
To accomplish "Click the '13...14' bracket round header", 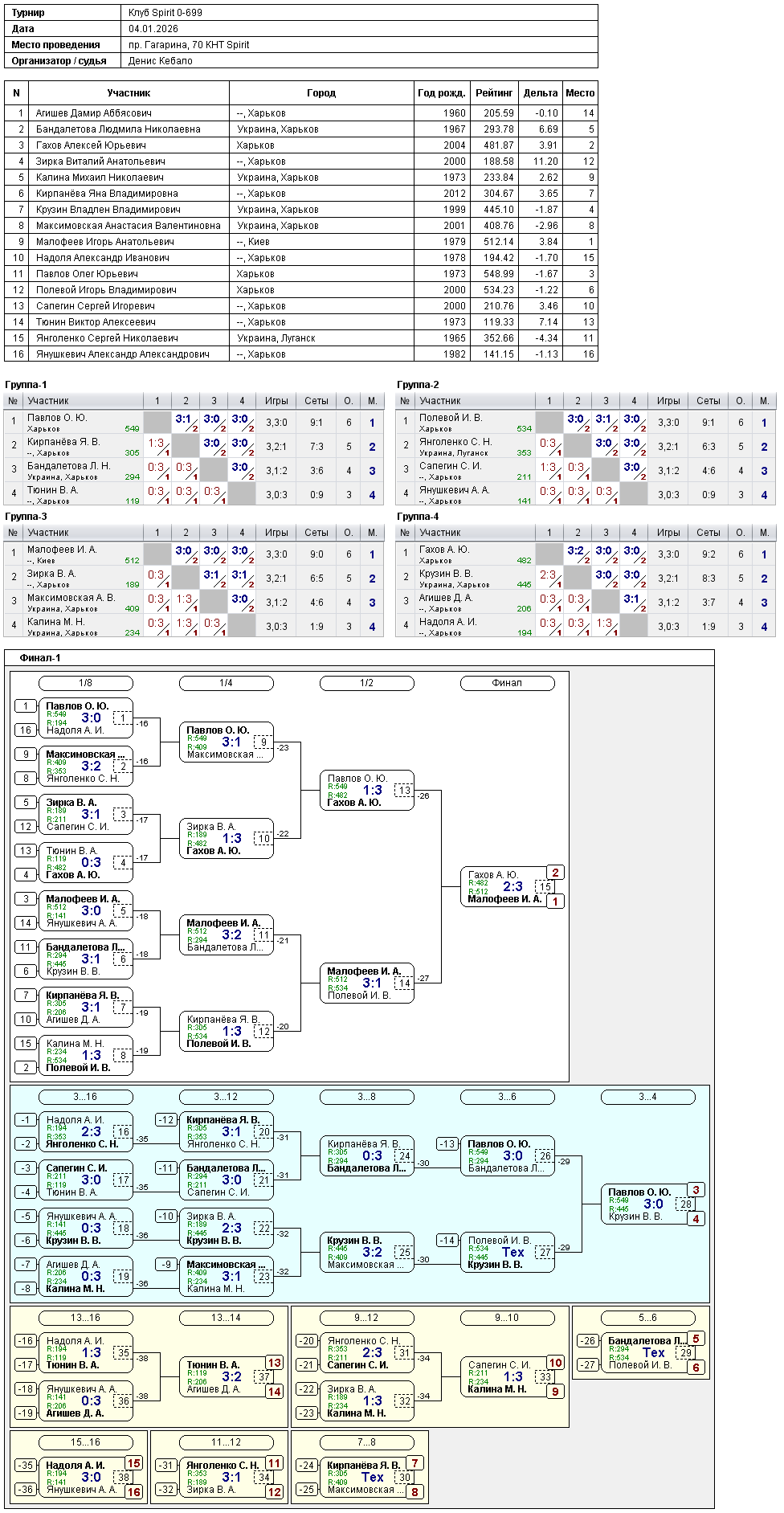I will point(226,1318).
